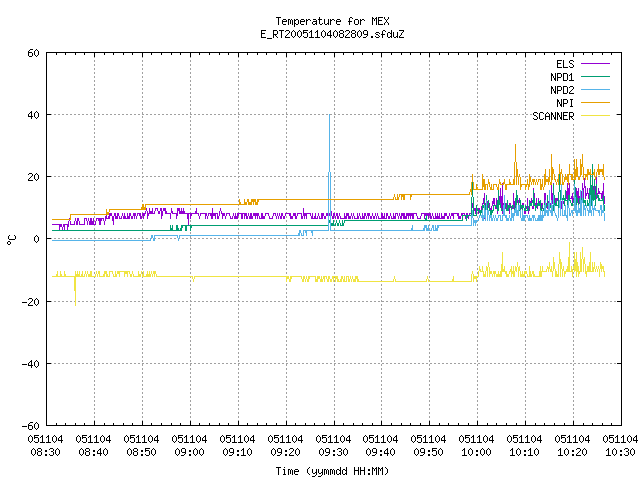Click the SCANNER legend label
Viewport: 640px width, 480px height.
(x=553, y=116)
